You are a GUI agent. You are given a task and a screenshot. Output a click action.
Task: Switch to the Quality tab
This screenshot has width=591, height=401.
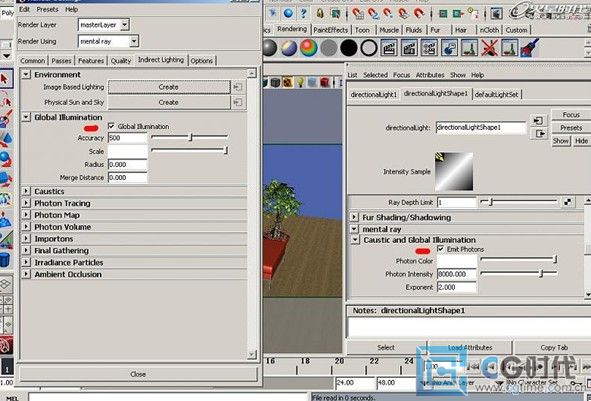pyautogui.click(x=121, y=61)
